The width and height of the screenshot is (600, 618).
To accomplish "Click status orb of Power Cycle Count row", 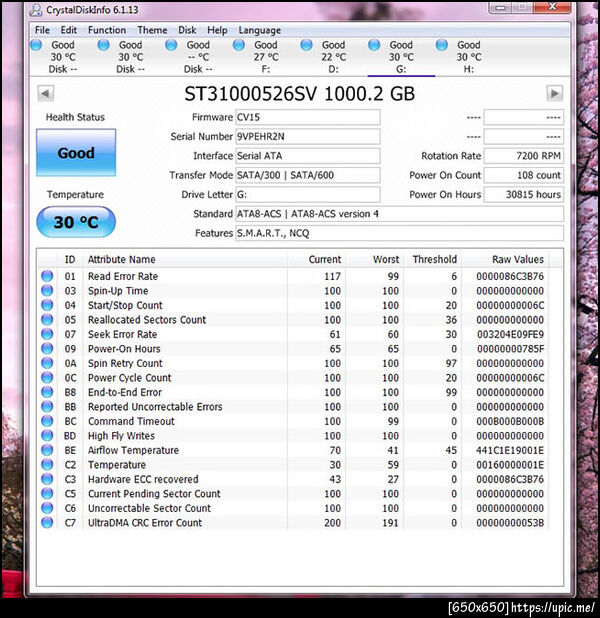I will (x=47, y=378).
